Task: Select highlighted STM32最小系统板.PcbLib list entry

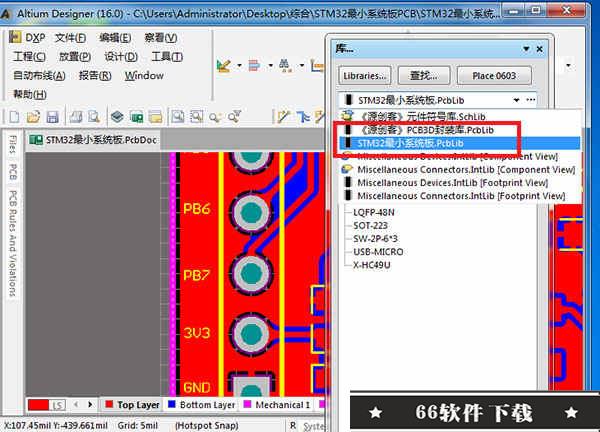Action: (460, 143)
